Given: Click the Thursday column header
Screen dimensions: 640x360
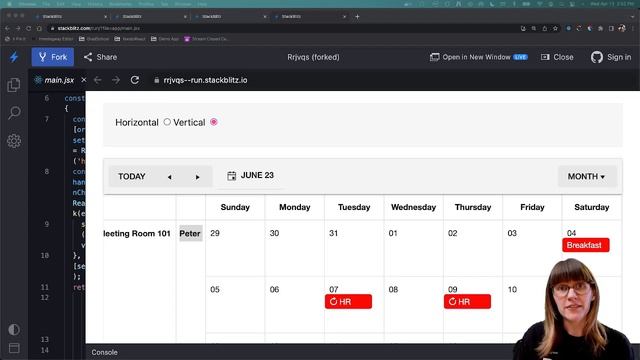Looking at the screenshot, I should click(x=473, y=207).
